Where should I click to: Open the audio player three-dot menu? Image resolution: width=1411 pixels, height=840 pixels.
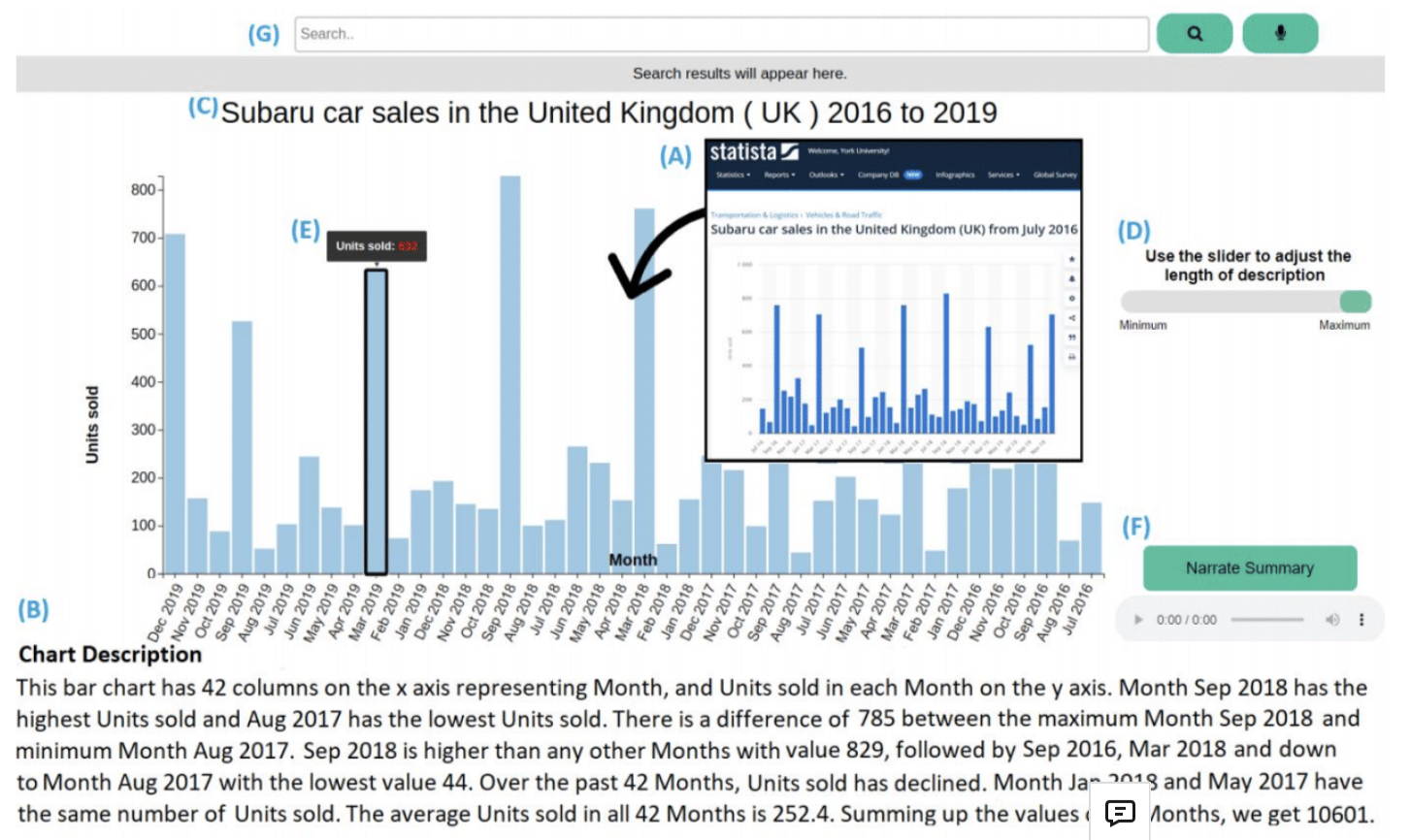[1362, 620]
